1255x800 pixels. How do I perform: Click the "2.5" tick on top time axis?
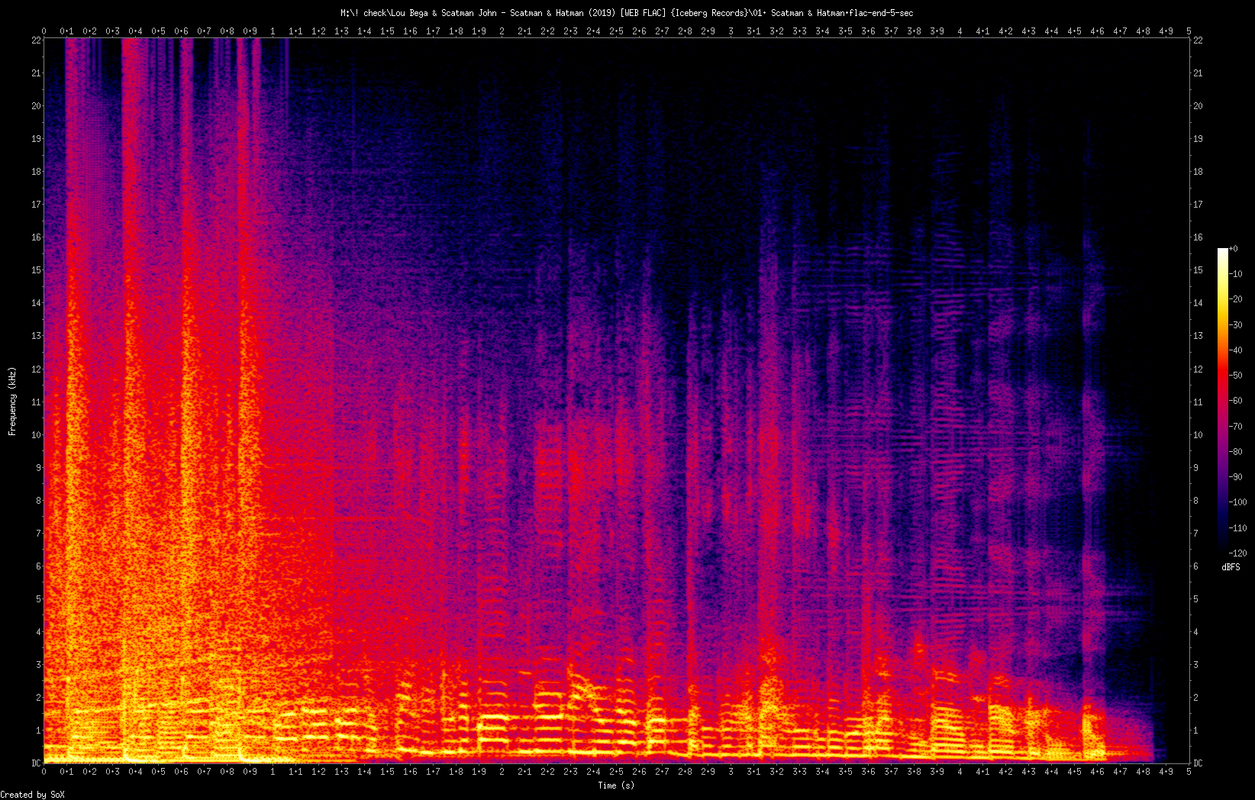pos(616,31)
